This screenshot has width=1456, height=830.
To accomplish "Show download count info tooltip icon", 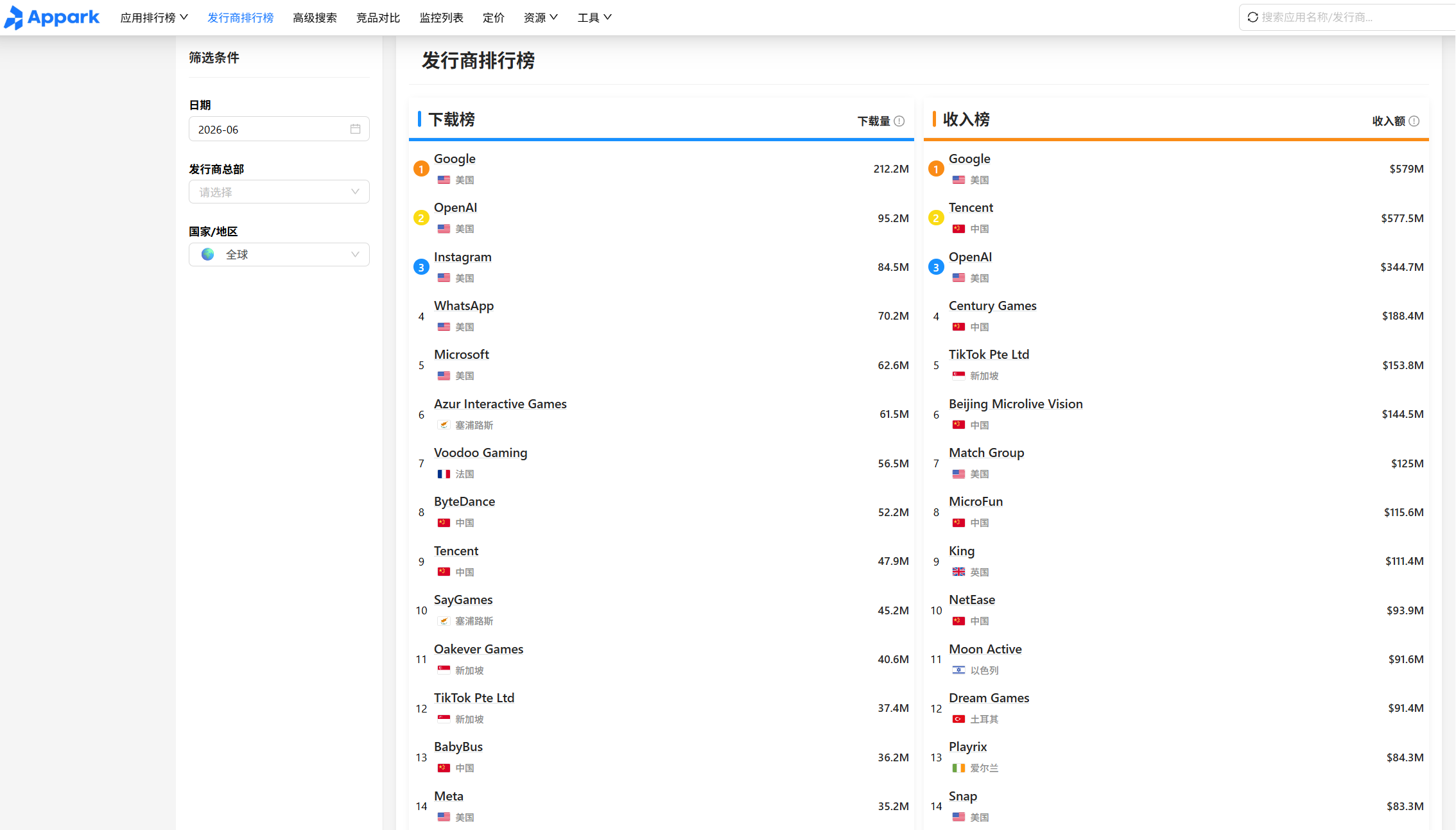I will 899,121.
